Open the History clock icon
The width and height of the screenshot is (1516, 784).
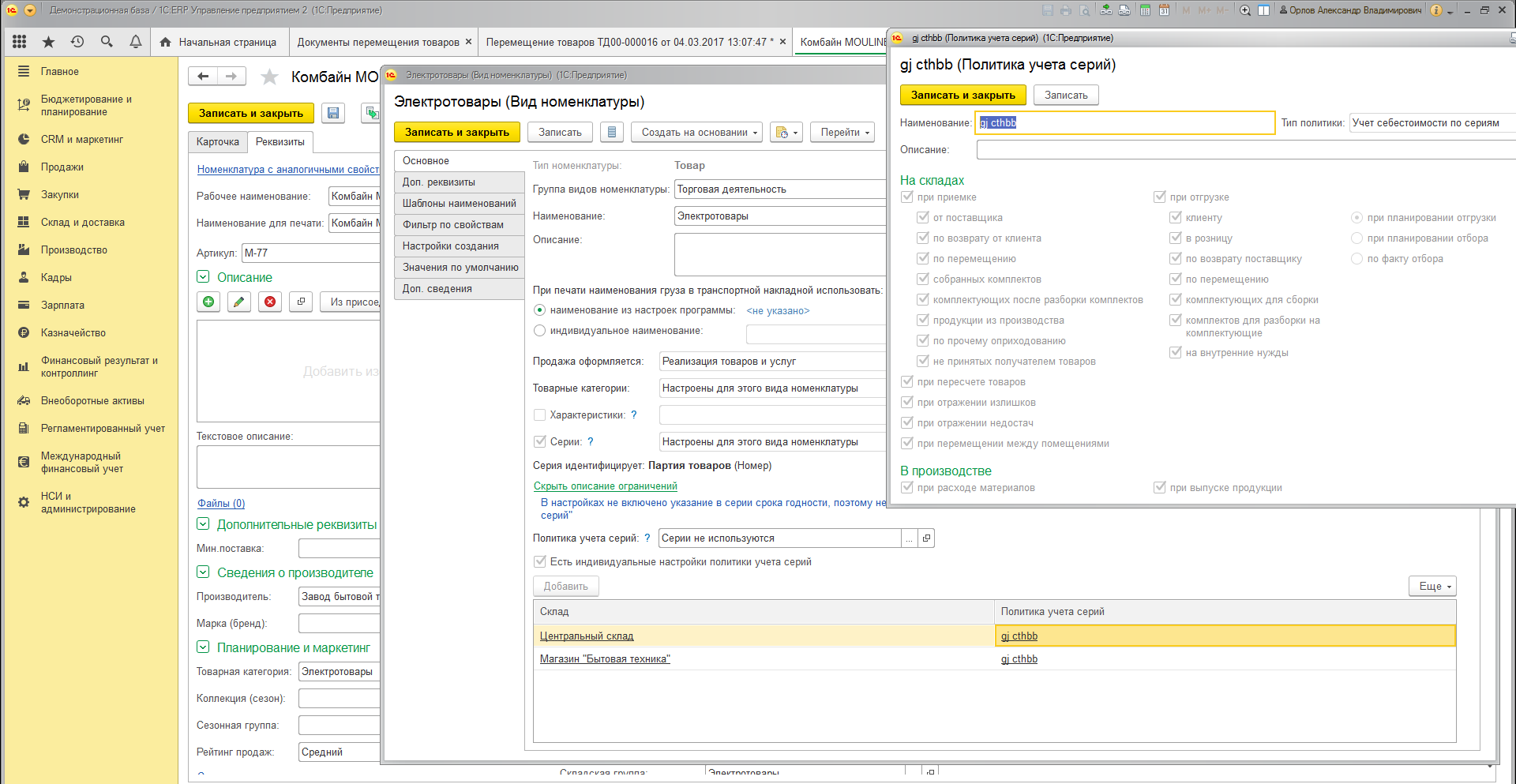[77, 42]
